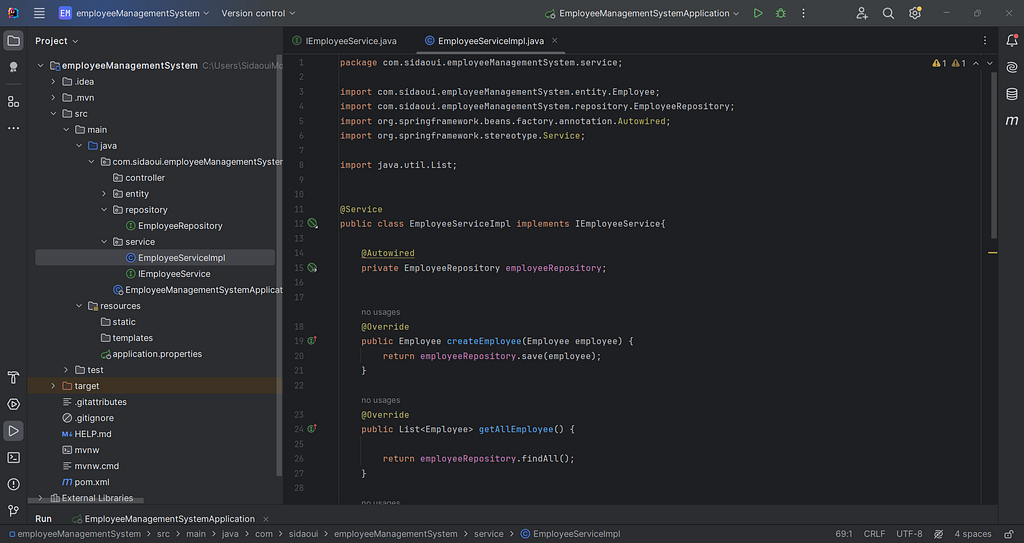Open the run configuration dropdown
This screenshot has height=543, width=1024.
(643, 13)
